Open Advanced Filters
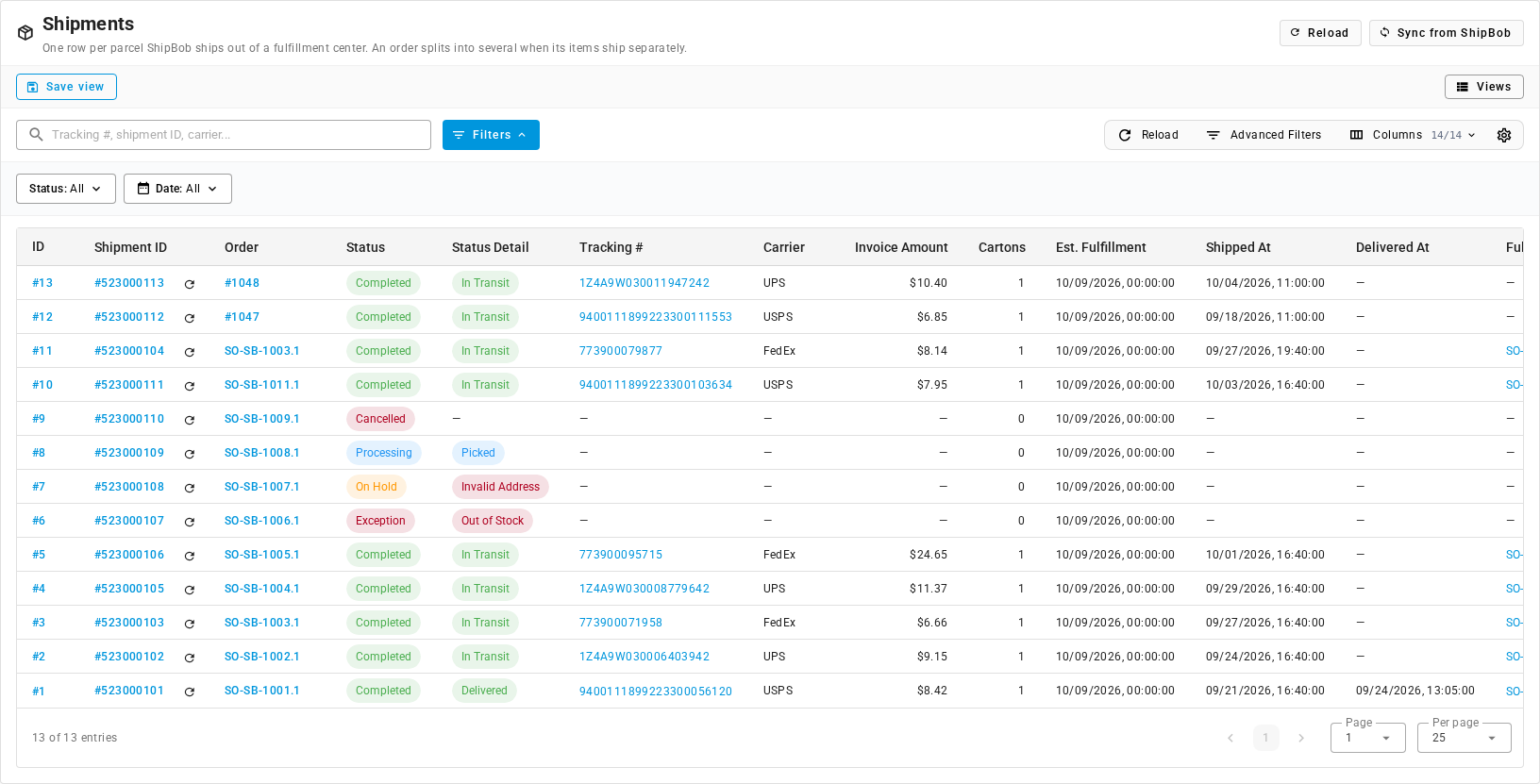The image size is (1540, 784). click(x=1264, y=135)
